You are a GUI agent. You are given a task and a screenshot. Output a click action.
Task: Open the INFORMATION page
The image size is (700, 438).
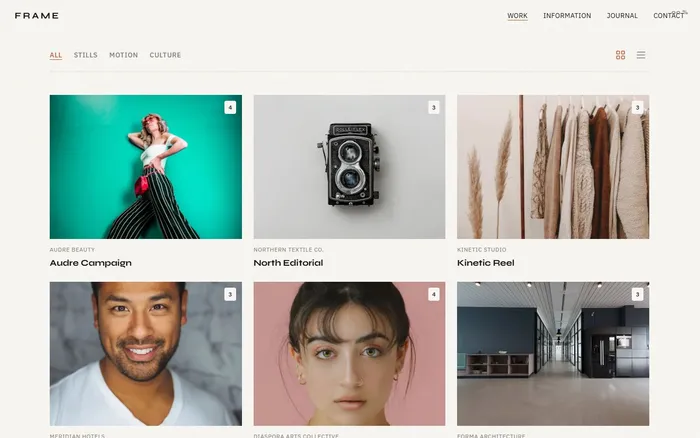coord(567,16)
